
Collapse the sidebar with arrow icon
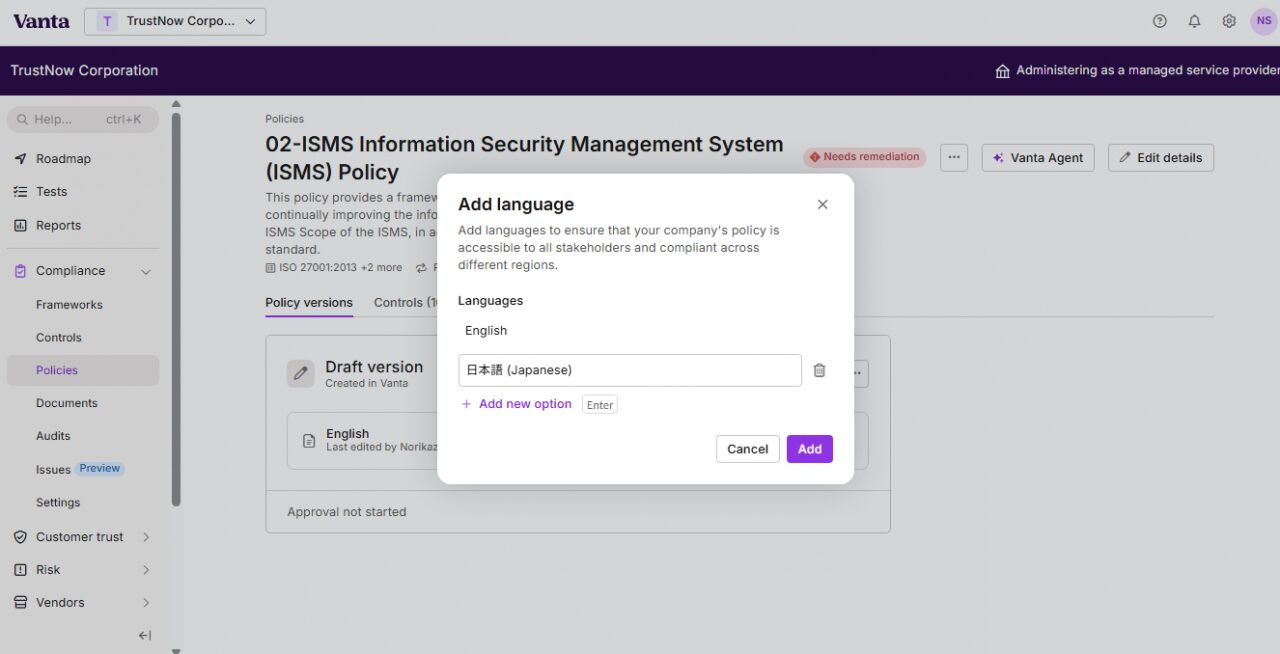tap(145, 636)
